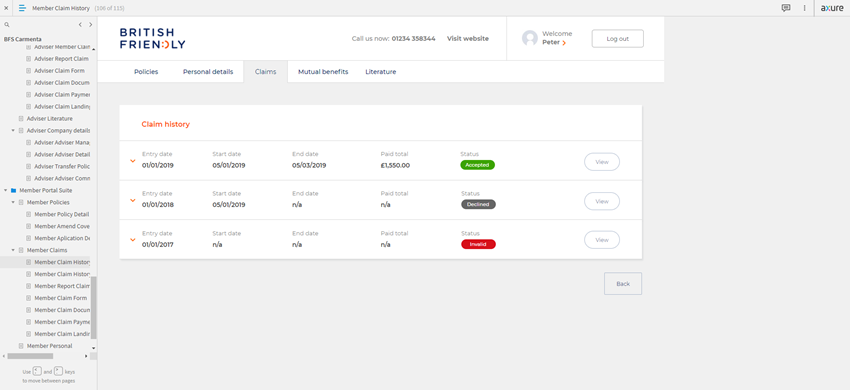This screenshot has width=850, height=390.
Task: Open the Mutual benefits tab
Action: 323,72
